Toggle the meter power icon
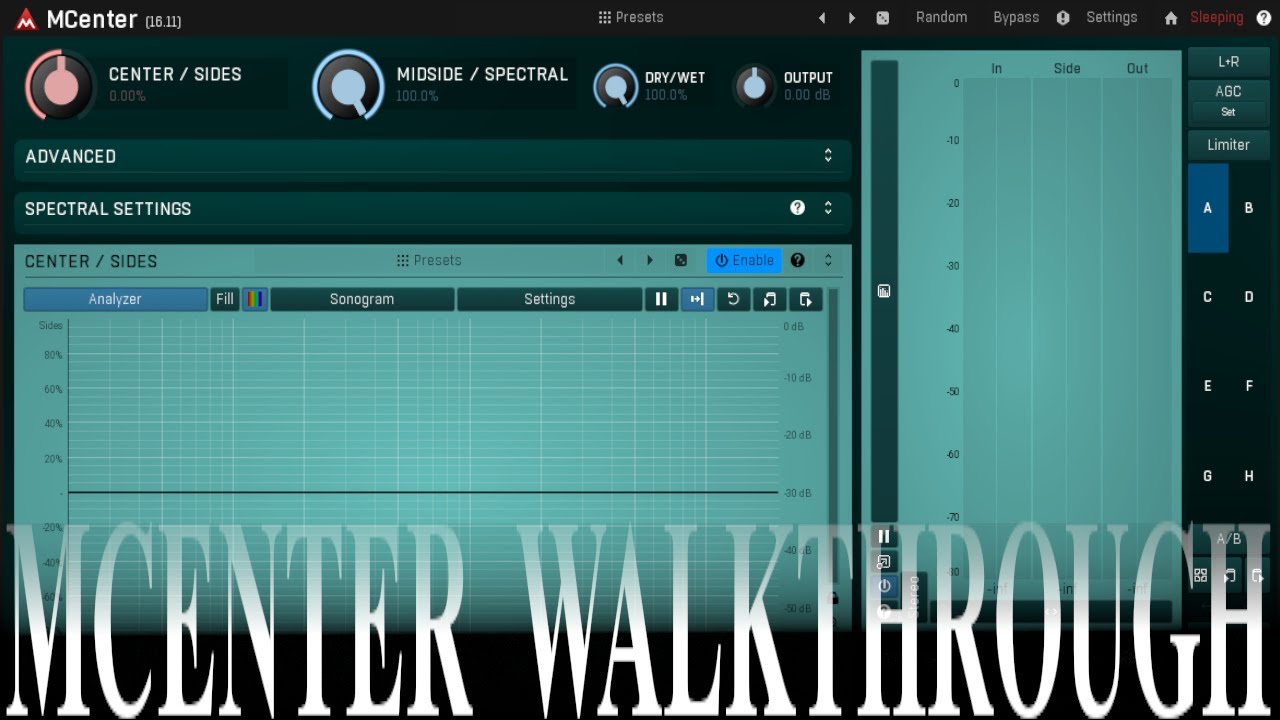Image resolution: width=1280 pixels, height=720 pixels. coord(884,586)
